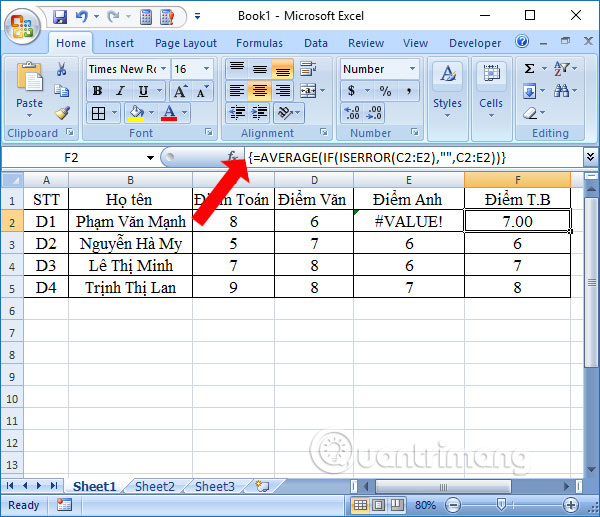
Task: Activate the Format Painter brush
Action: tap(62, 113)
